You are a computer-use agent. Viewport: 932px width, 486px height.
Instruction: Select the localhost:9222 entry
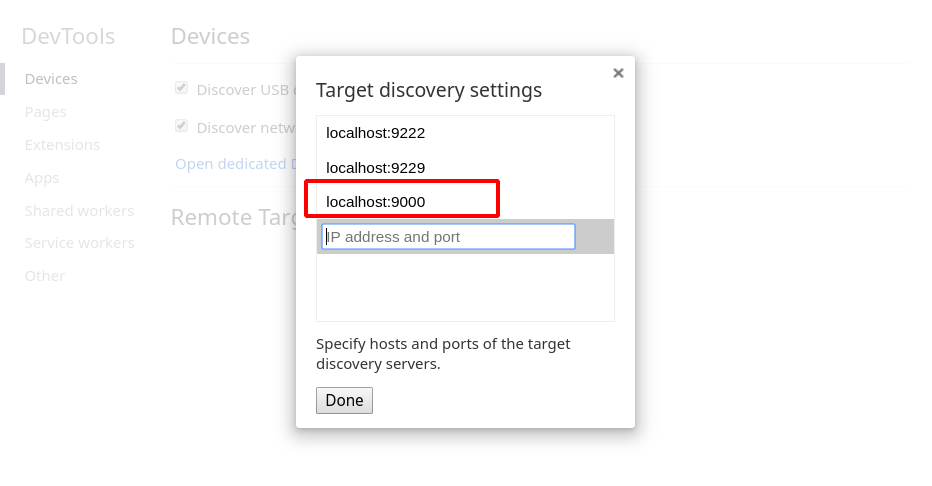coord(376,133)
